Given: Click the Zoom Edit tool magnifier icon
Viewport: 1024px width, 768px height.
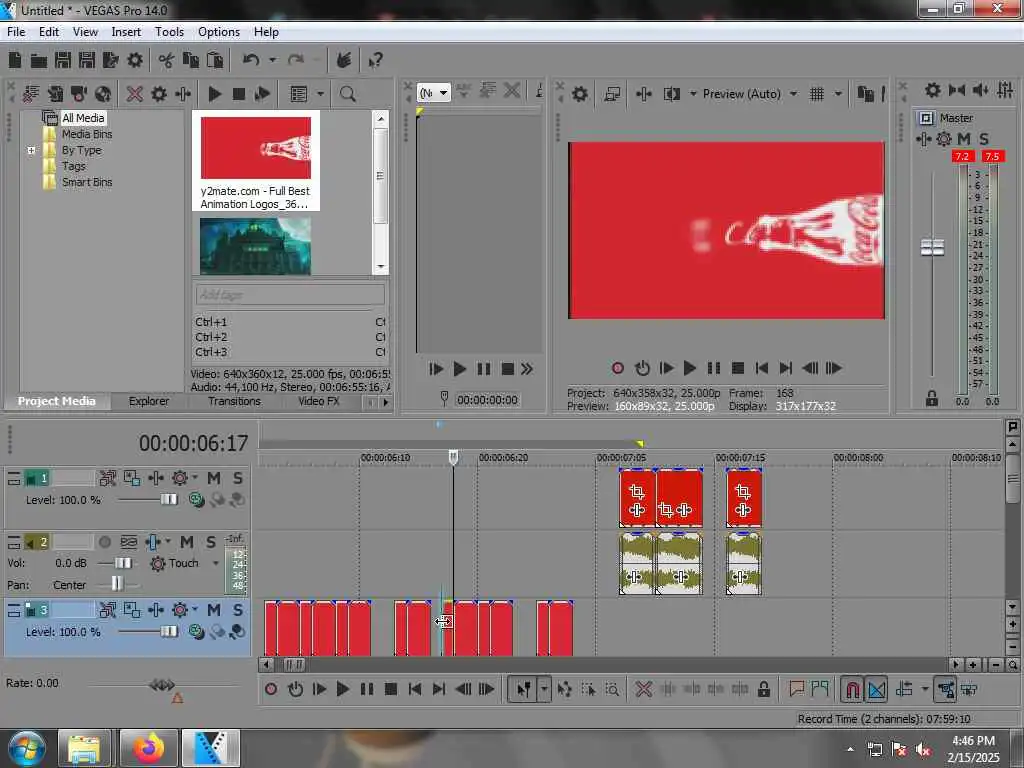Looking at the screenshot, I should point(613,690).
